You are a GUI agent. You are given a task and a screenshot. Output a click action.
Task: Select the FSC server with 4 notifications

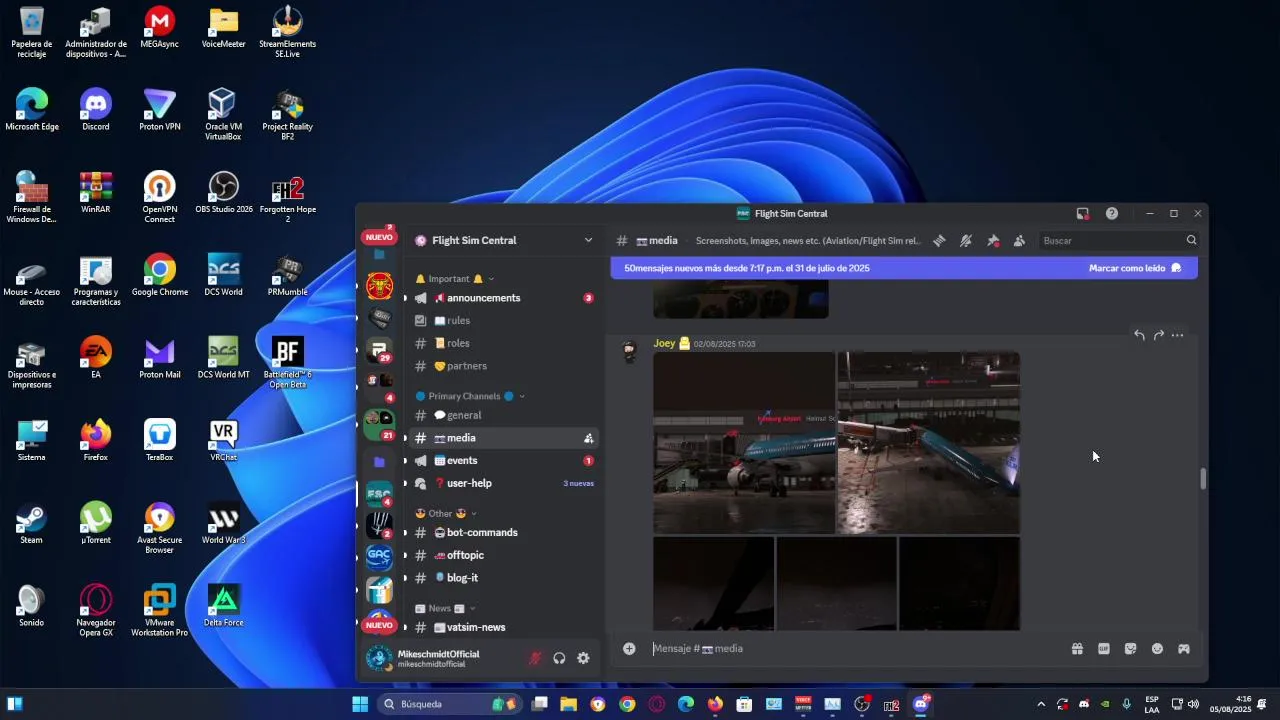pos(379,494)
